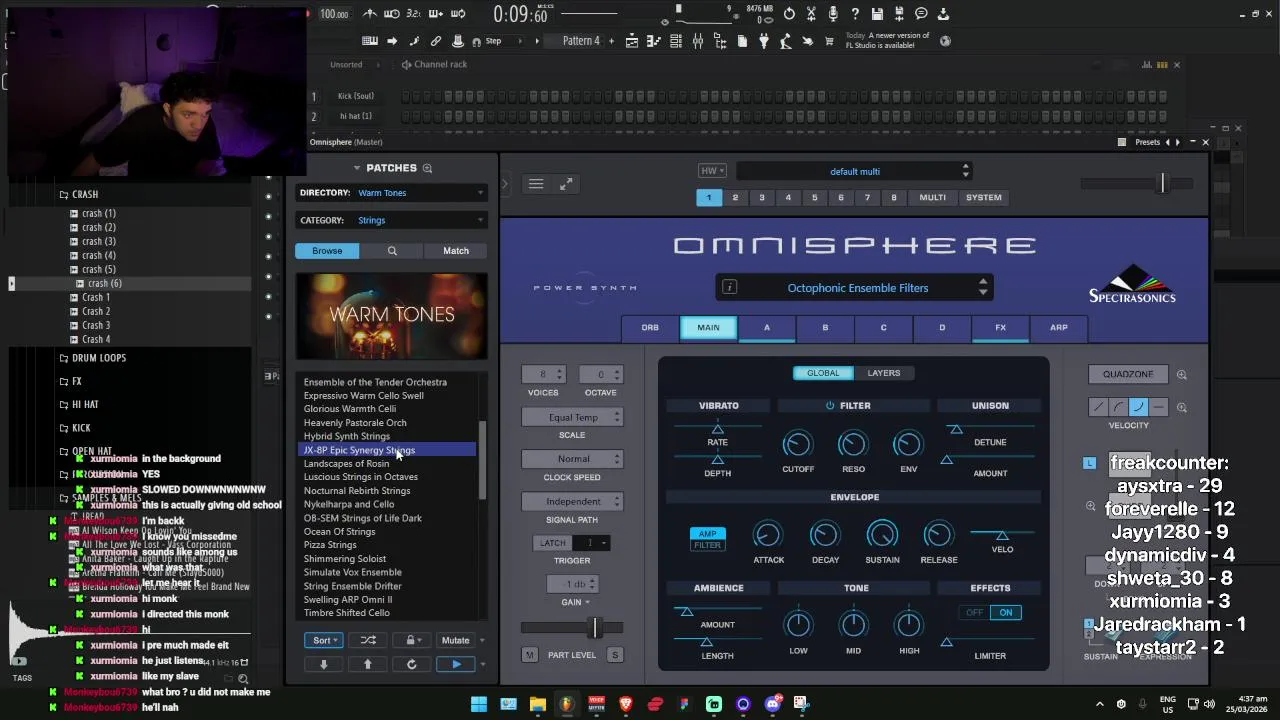
Task: Click the save floppy disk icon
Action: pyautogui.click(x=877, y=14)
